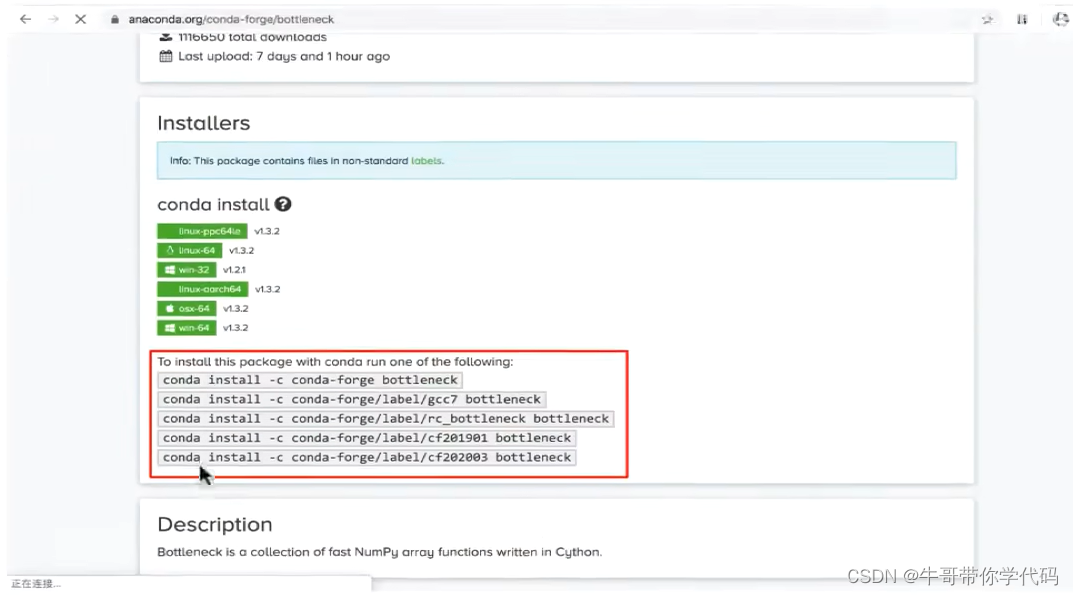Bookmark this page with the star icon
This screenshot has height=595, width=1073.
point(987,19)
